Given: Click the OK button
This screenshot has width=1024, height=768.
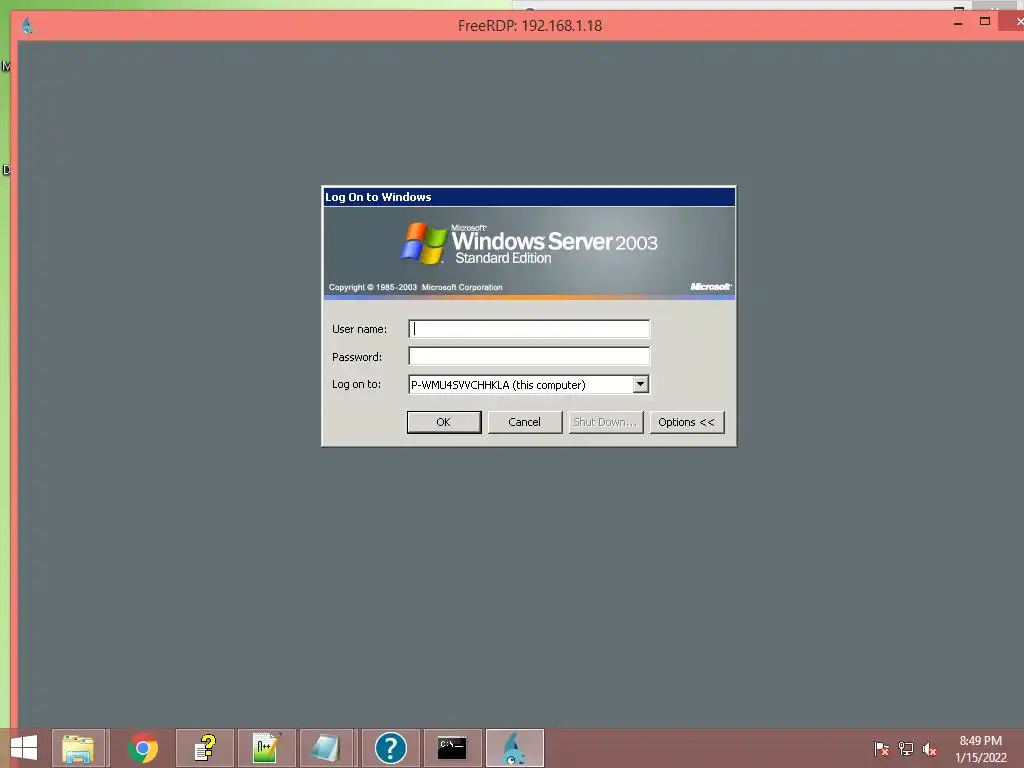Looking at the screenshot, I should (443, 422).
